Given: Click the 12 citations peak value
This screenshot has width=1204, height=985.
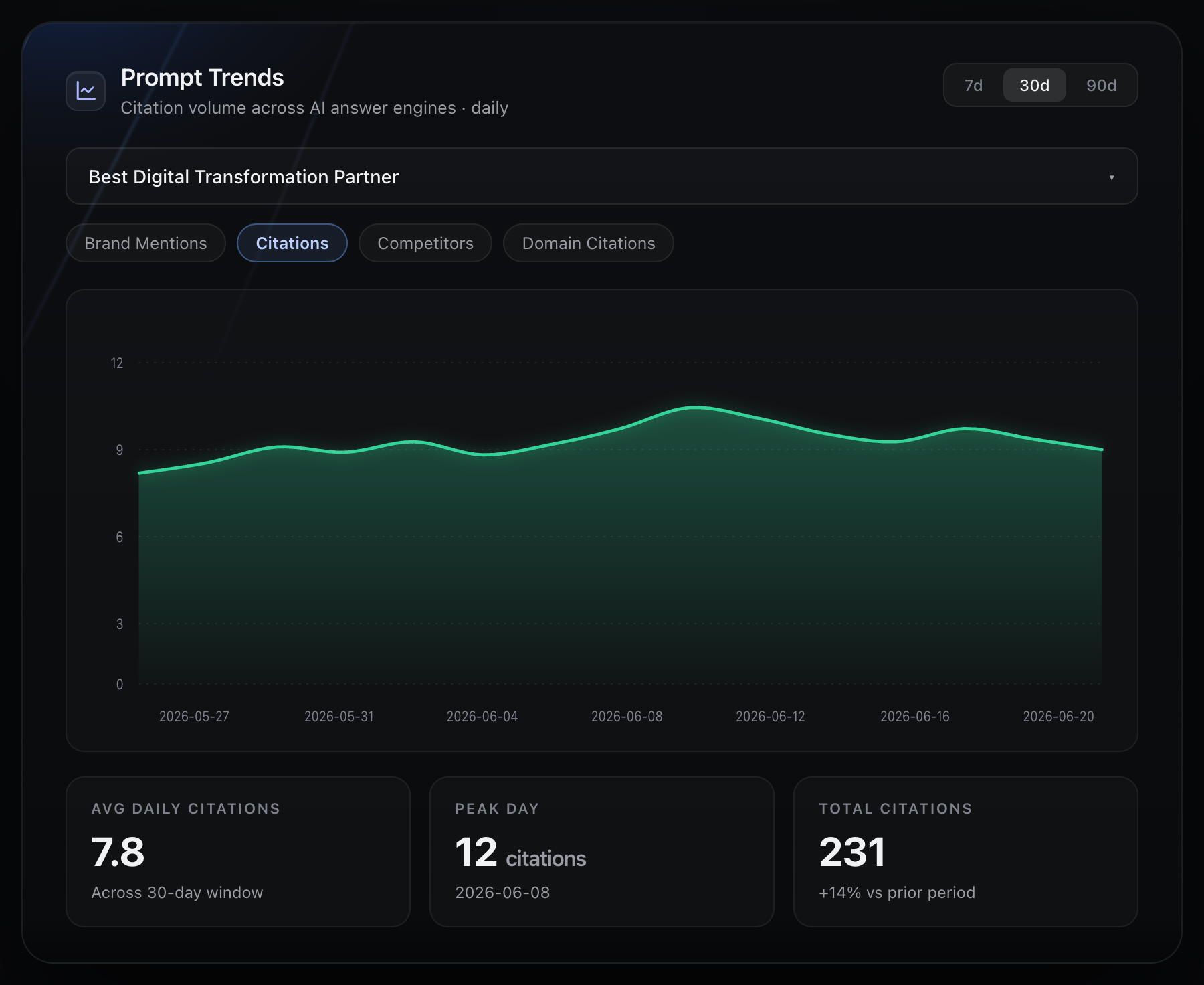Looking at the screenshot, I should (520, 853).
